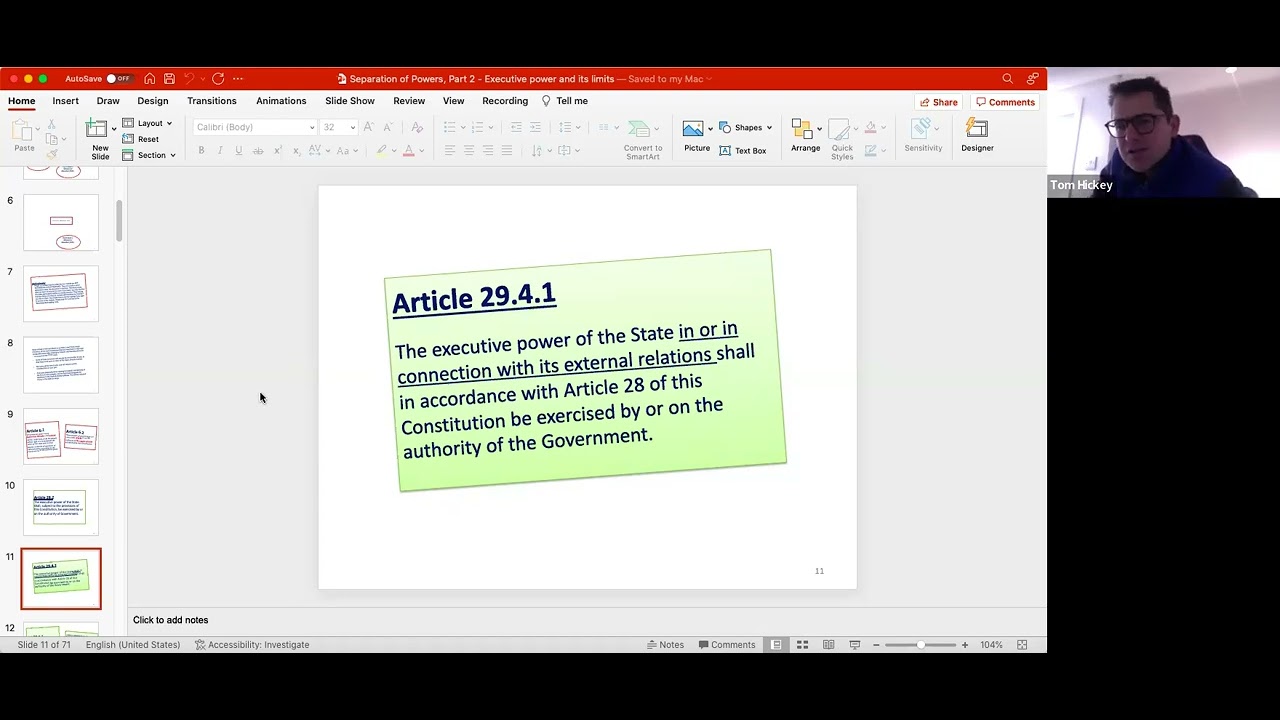This screenshot has width=1280, height=720.
Task: Open the co-authoring people icon
Action: click(x=1032, y=79)
